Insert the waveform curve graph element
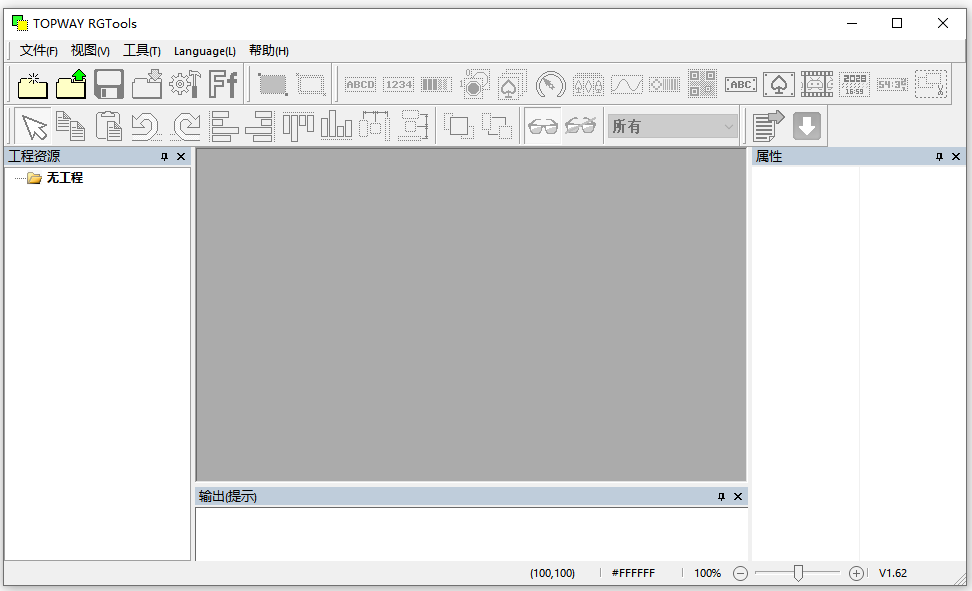Image resolution: width=972 pixels, height=591 pixels. [x=627, y=84]
